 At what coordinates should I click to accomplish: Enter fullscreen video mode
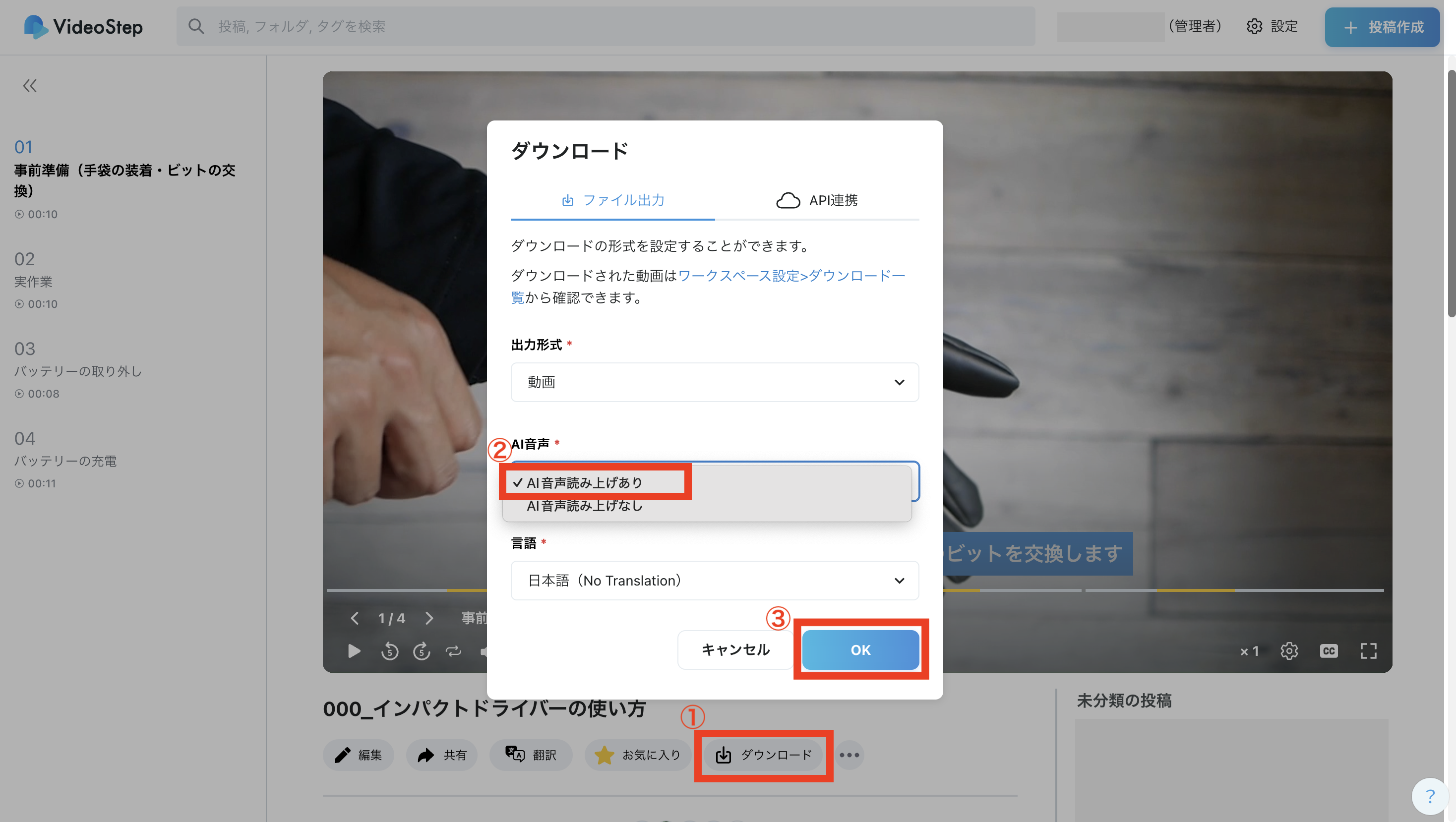coord(1368,651)
